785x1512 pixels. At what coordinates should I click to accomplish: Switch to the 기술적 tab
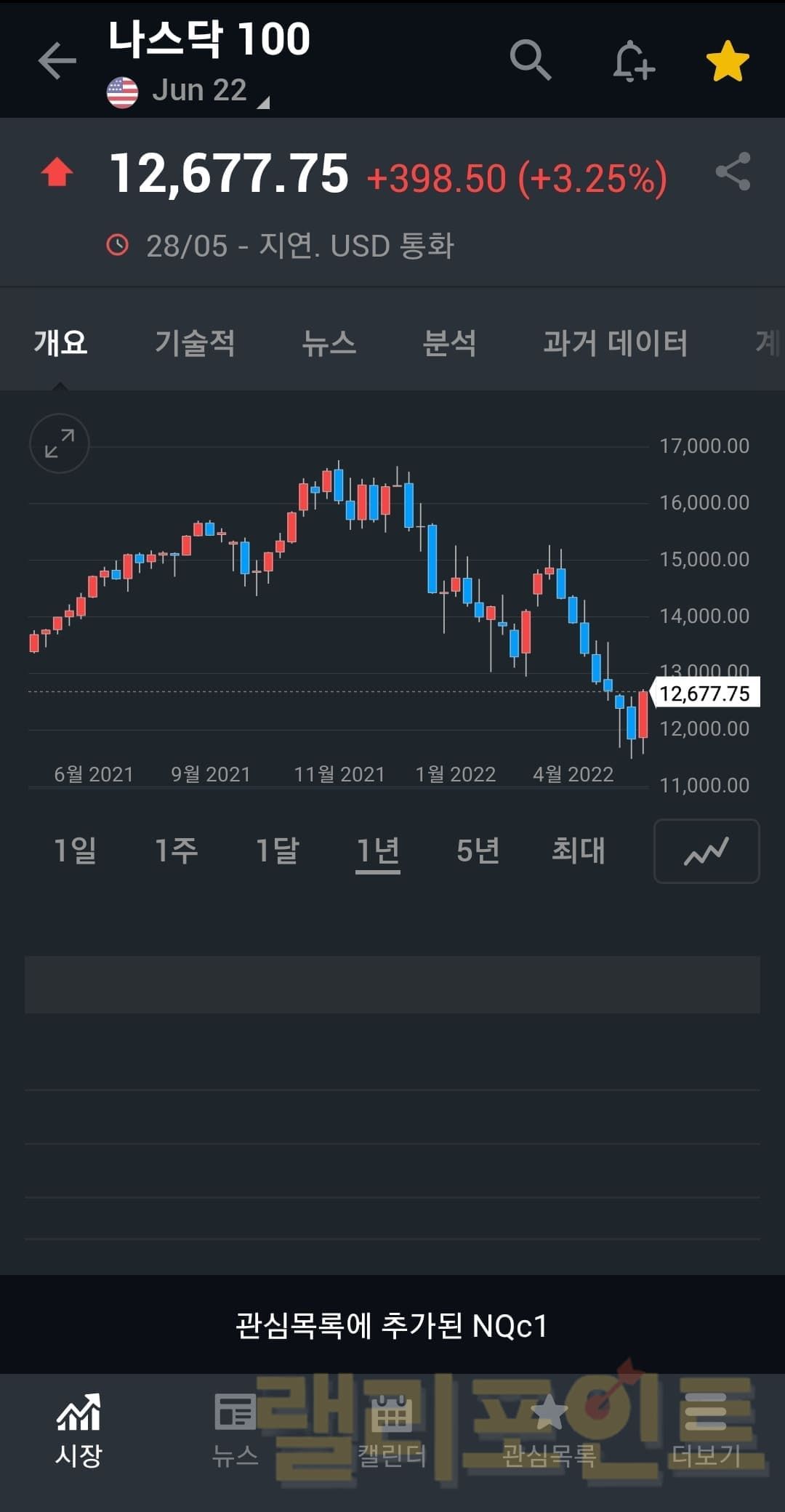pos(195,342)
